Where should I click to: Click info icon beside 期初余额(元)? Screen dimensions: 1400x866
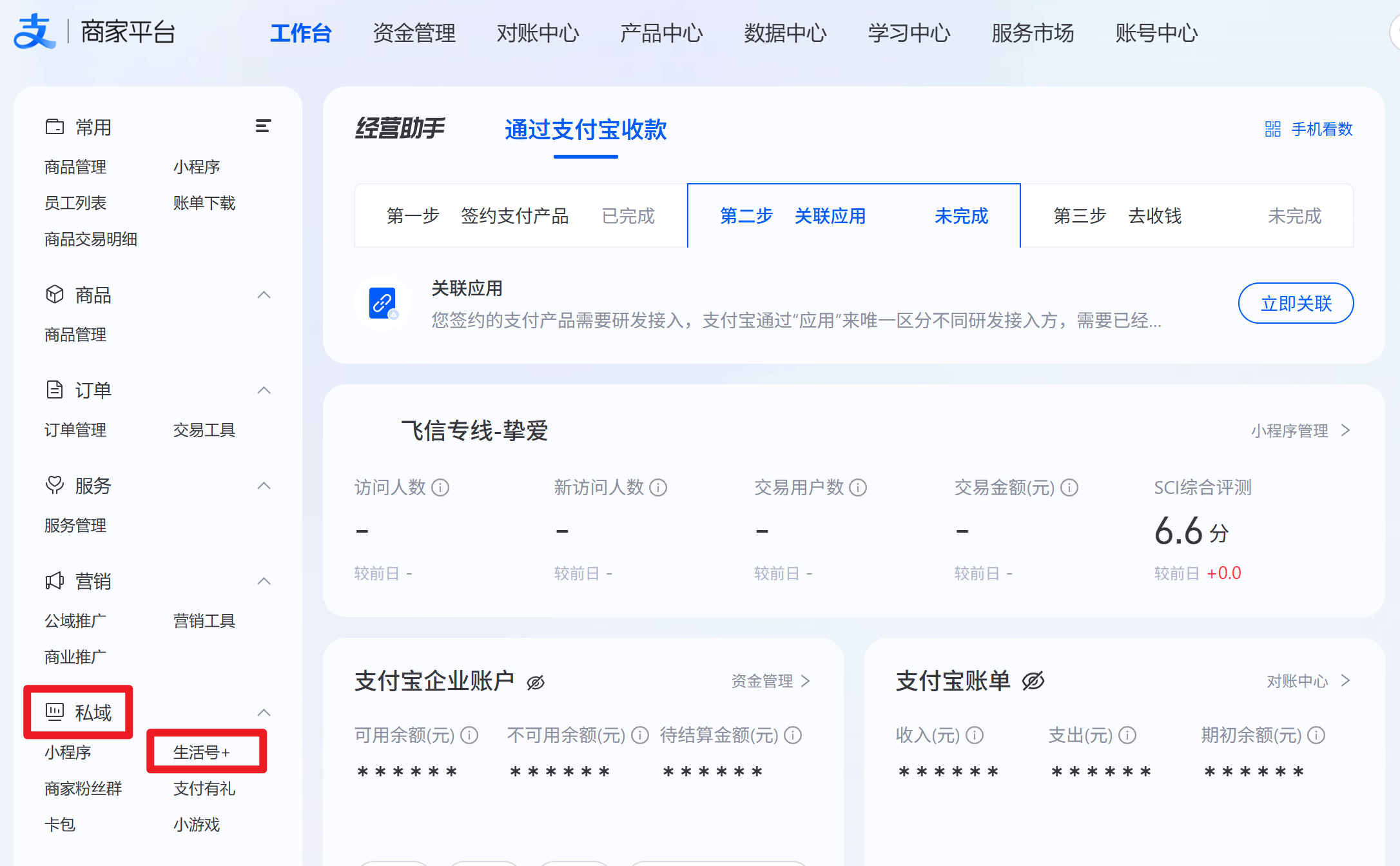[x=1316, y=735]
